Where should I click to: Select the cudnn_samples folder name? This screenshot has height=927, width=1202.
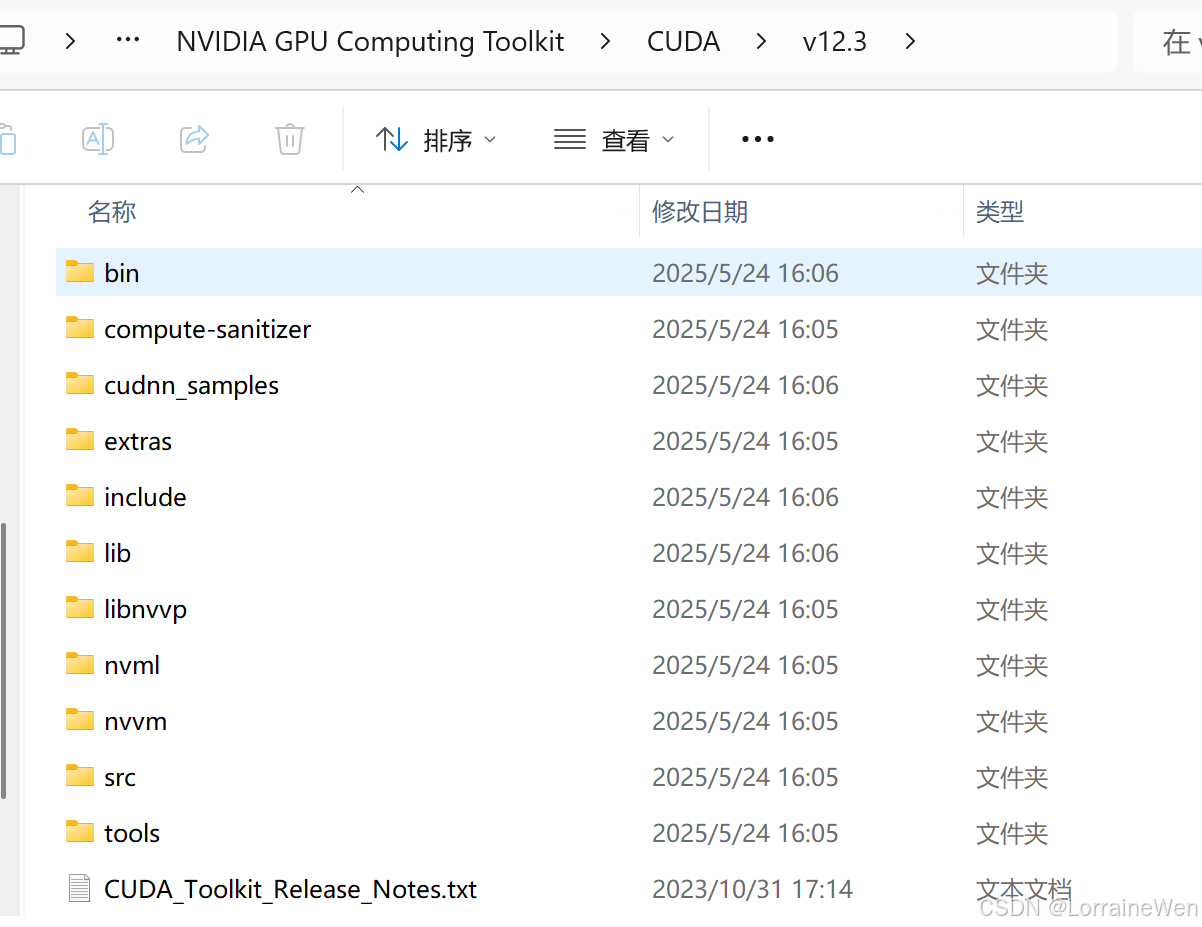click(191, 385)
